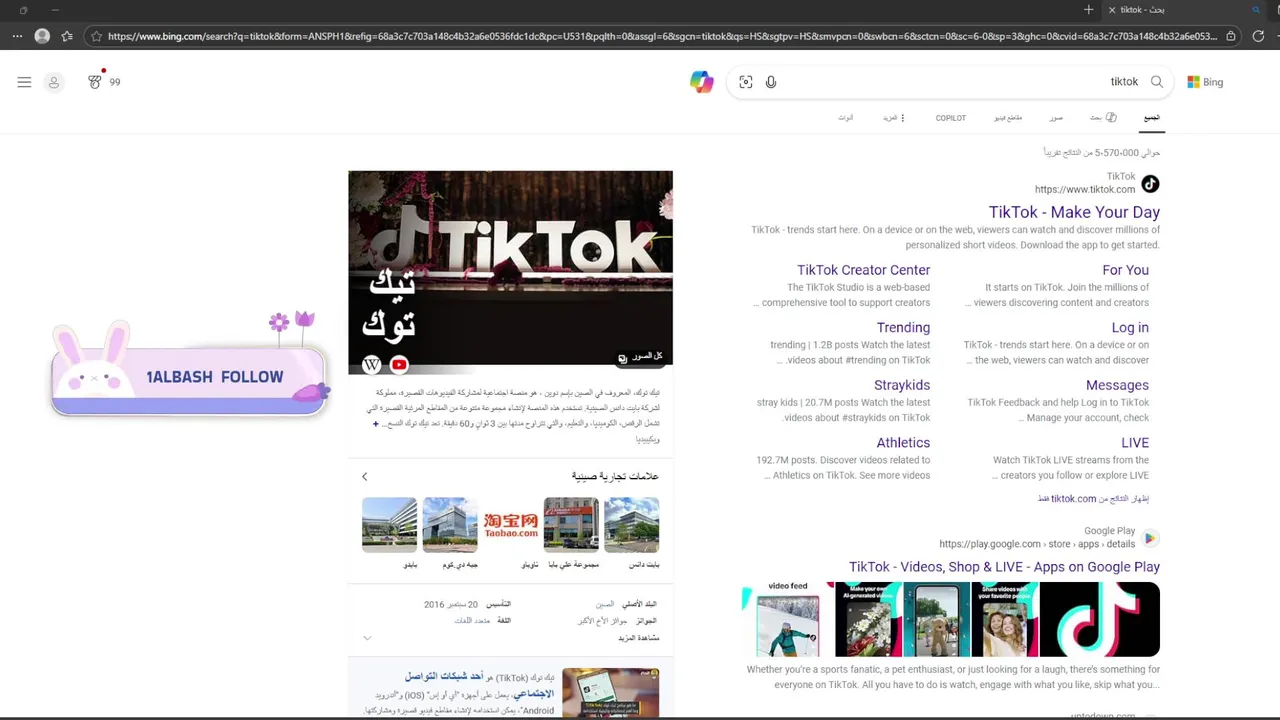
Task: Open the Messages sitelink
Action: click(1117, 385)
